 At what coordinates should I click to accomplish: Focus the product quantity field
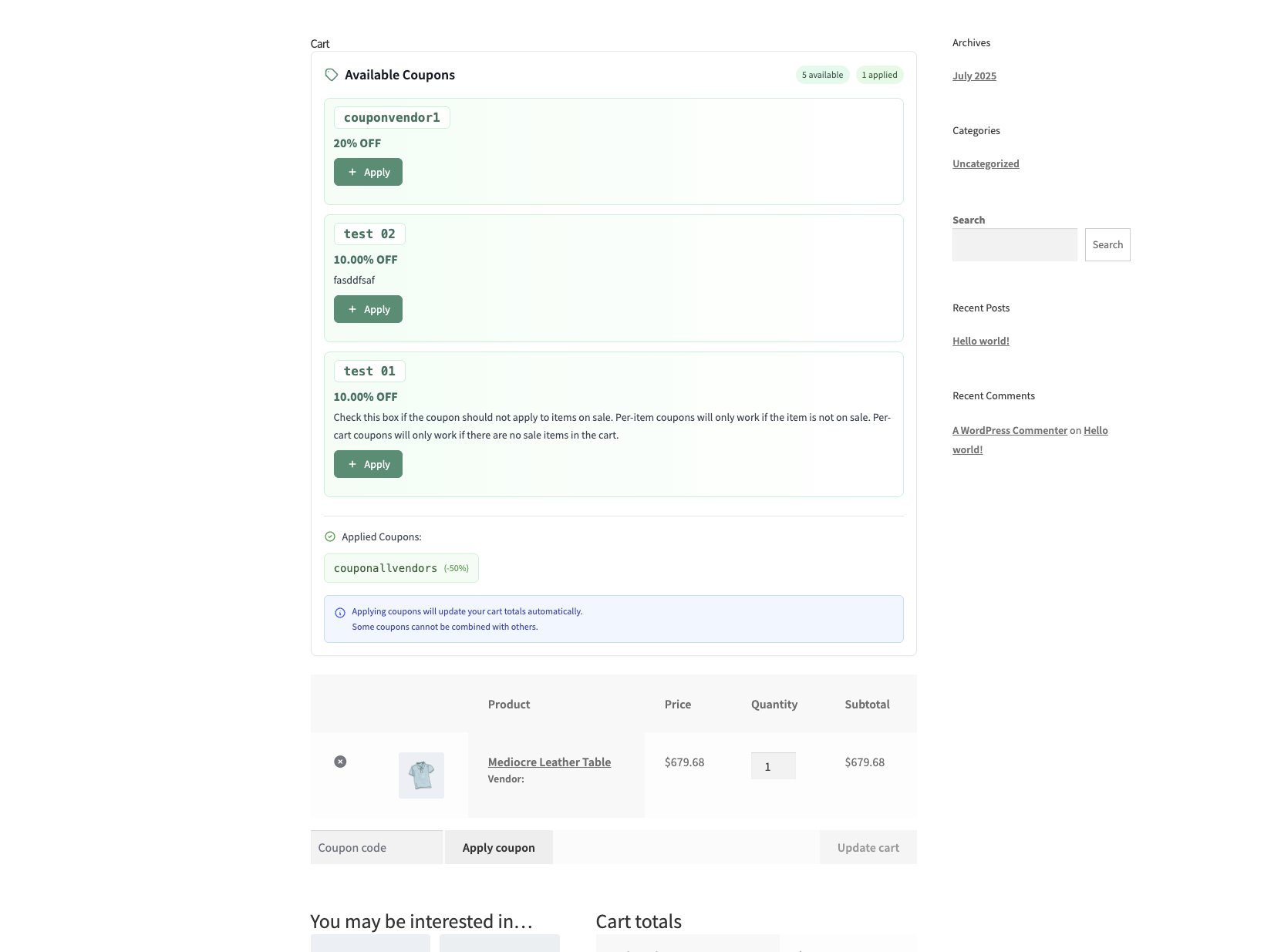point(773,766)
